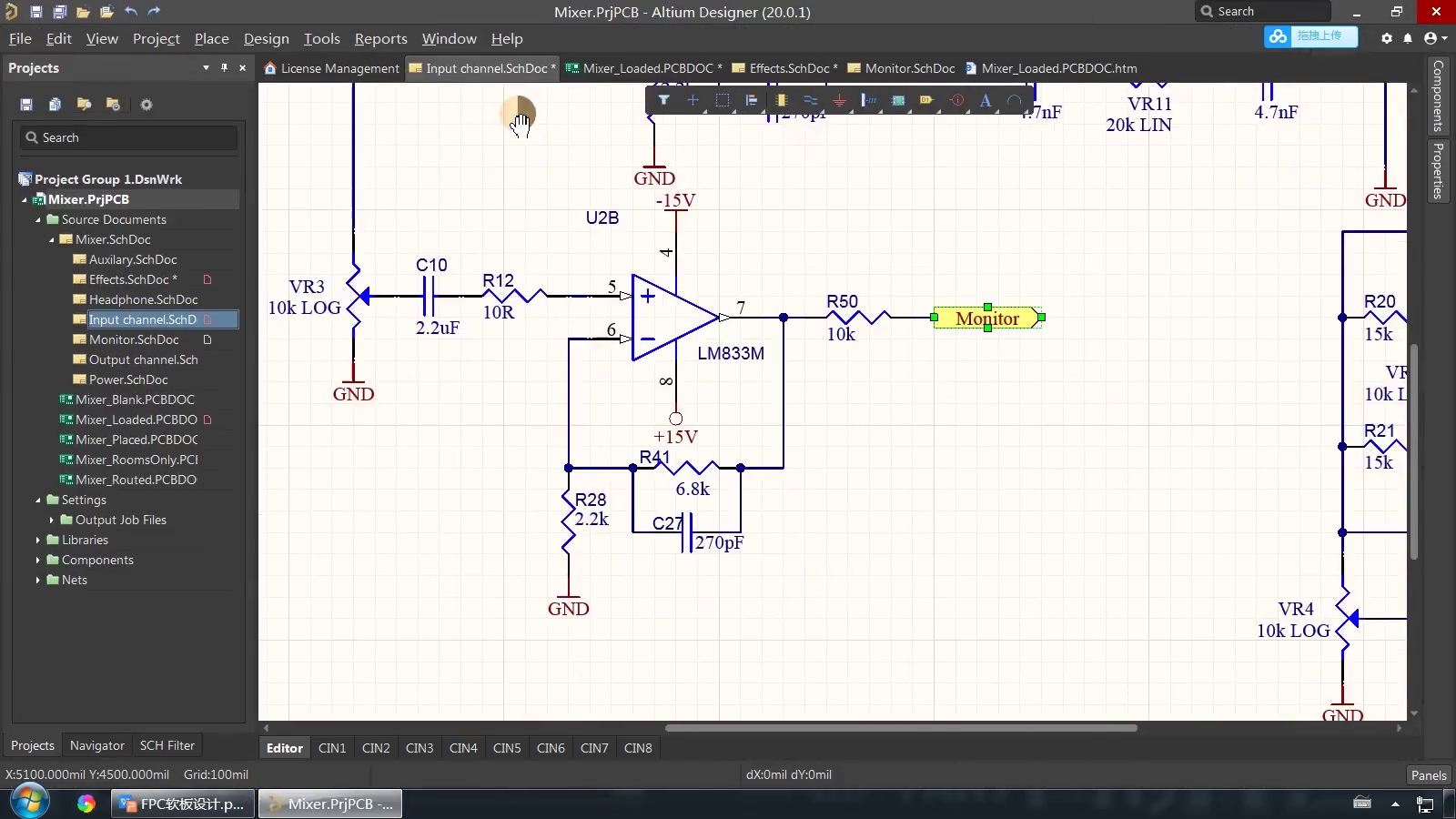
Task: Open the schematic filter tool
Action: (167, 745)
